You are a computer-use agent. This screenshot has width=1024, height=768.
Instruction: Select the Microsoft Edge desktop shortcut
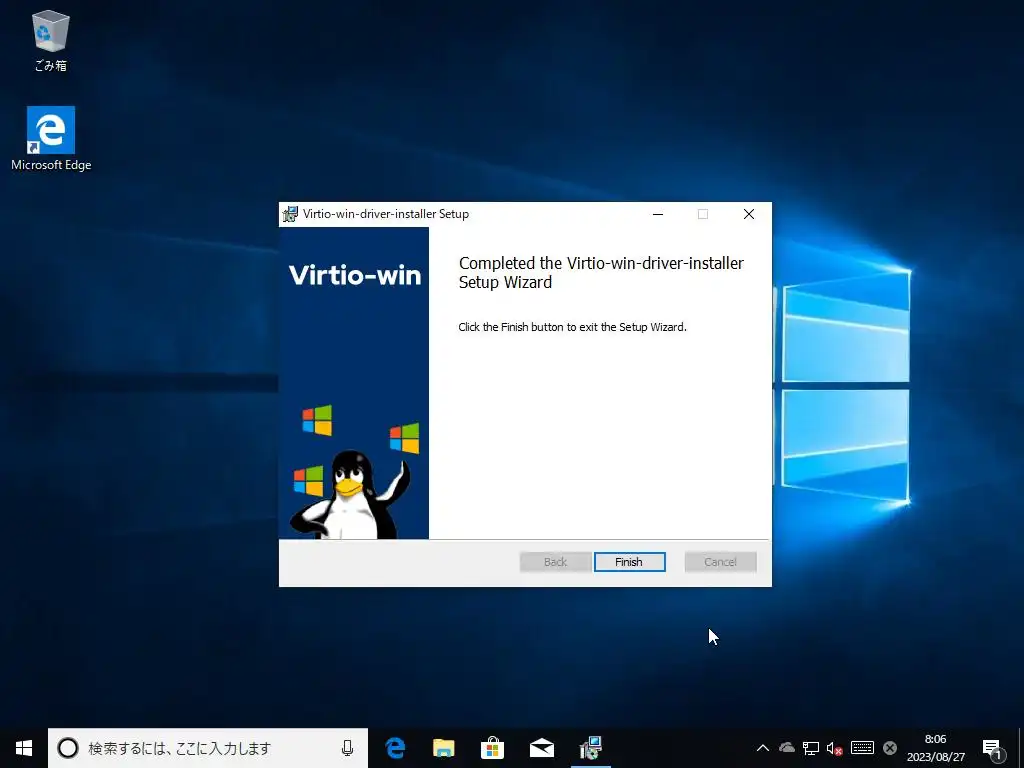click(51, 139)
